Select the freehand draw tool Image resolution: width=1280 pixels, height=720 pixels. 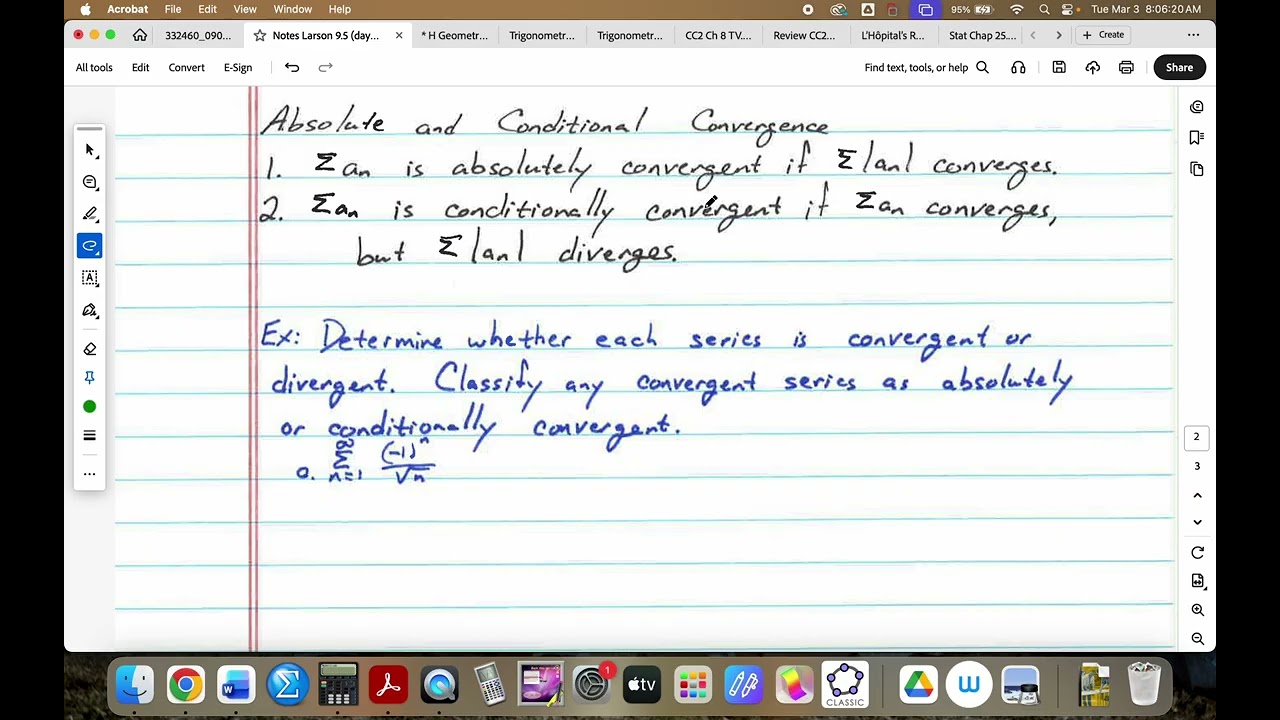tap(90, 246)
